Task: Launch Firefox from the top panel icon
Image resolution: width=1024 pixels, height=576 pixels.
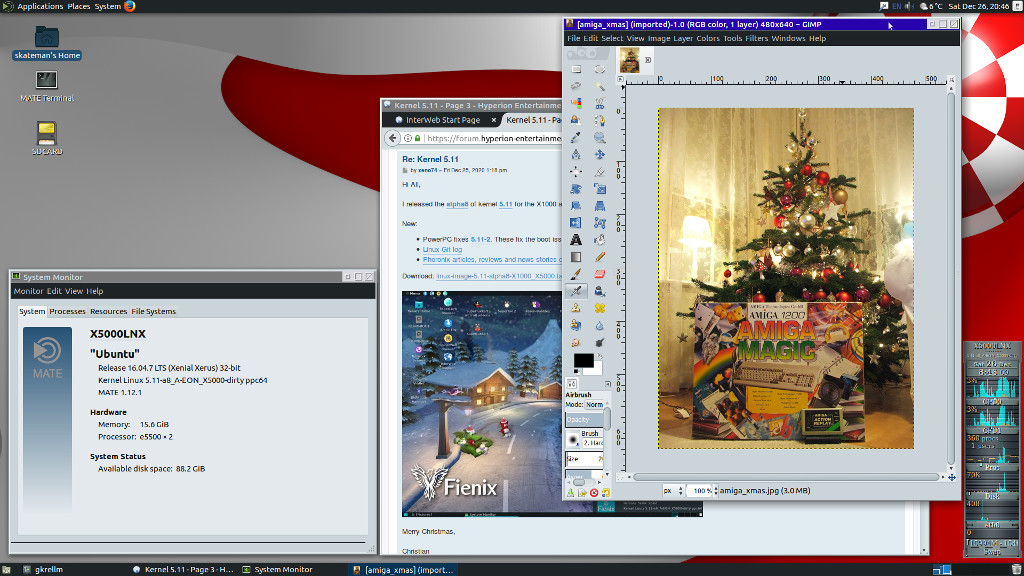Action: tap(129, 6)
